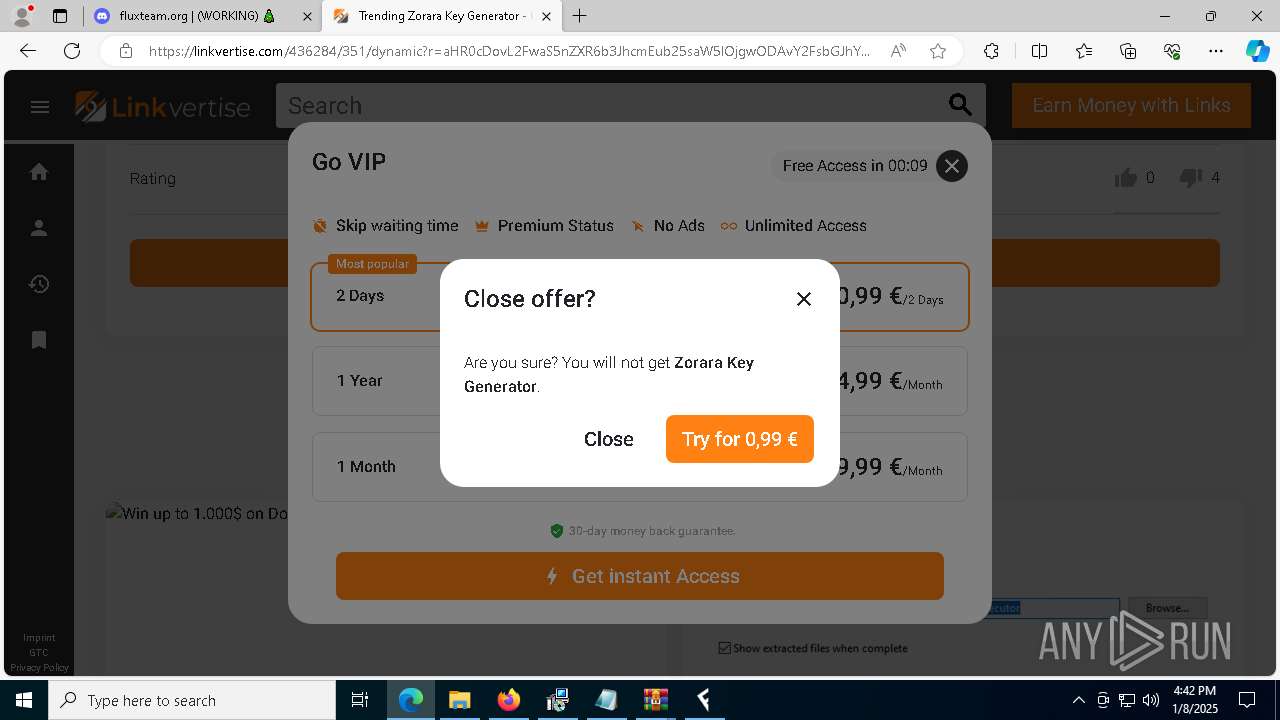Screen dimensions: 1280x720
Task: Click the Close text button in dialog
Action: pos(609,439)
